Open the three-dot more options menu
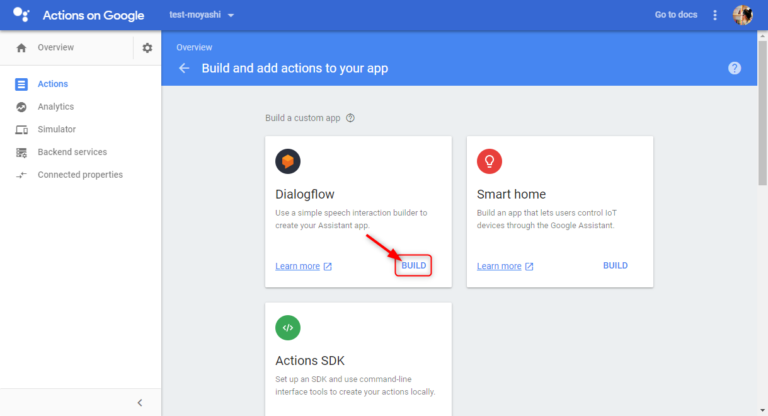Image resolution: width=768 pixels, height=416 pixels. [714, 15]
